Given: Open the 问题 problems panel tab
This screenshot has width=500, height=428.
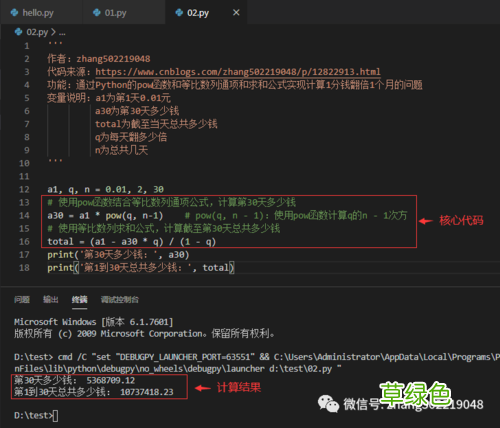Looking at the screenshot, I should (22, 299).
